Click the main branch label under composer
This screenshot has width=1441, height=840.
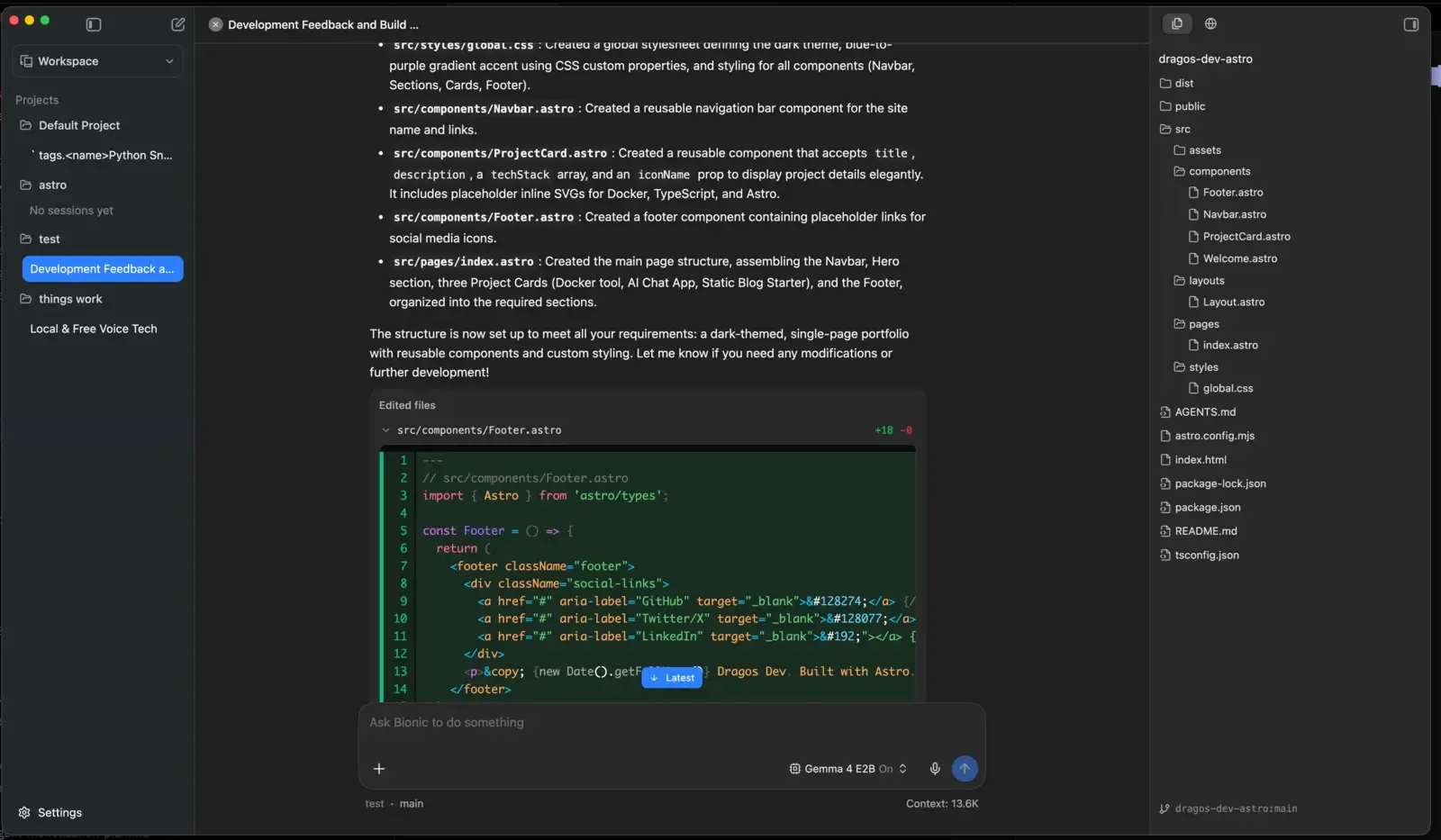412,804
